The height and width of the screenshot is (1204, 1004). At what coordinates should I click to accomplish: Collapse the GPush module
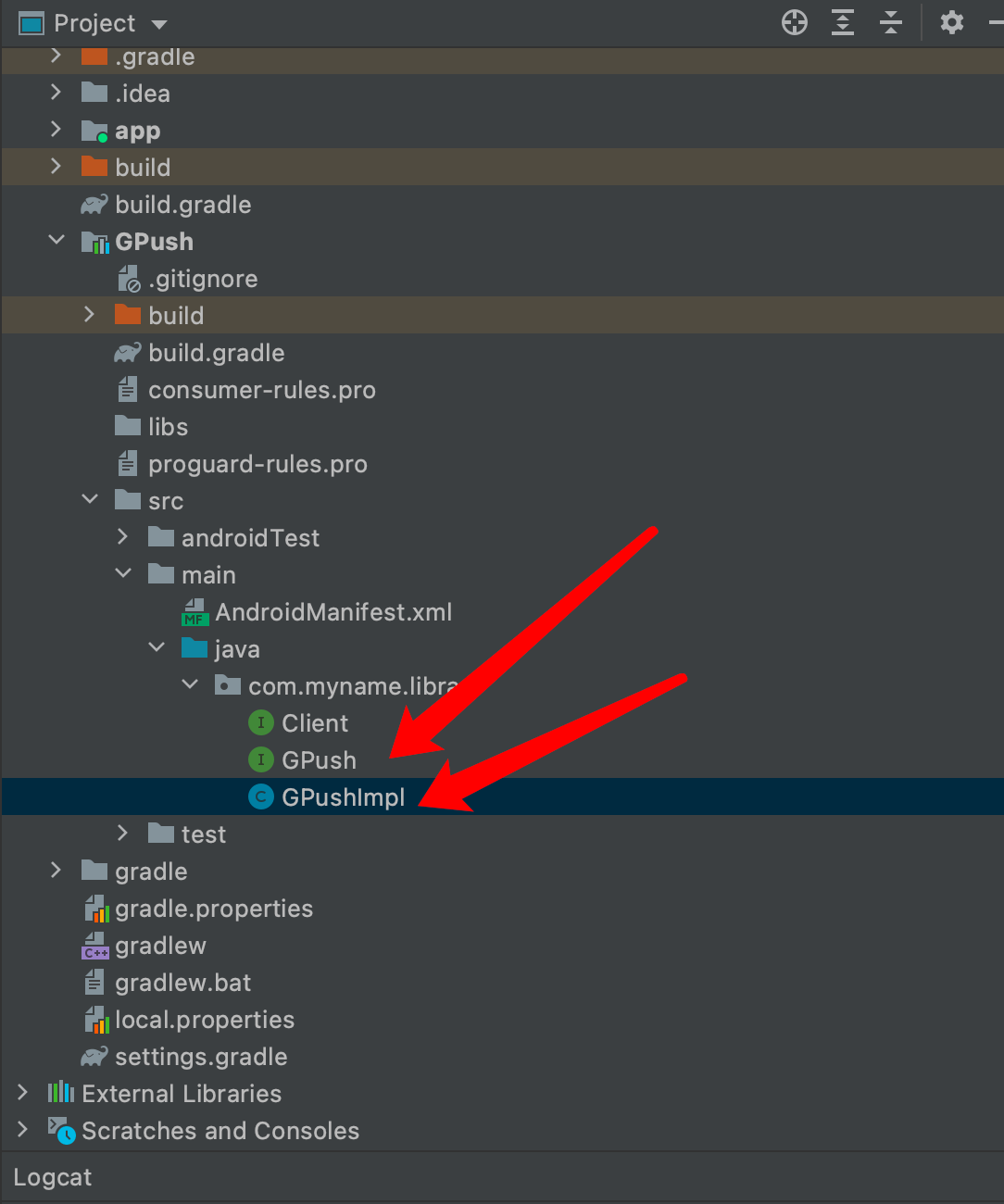pos(56,241)
